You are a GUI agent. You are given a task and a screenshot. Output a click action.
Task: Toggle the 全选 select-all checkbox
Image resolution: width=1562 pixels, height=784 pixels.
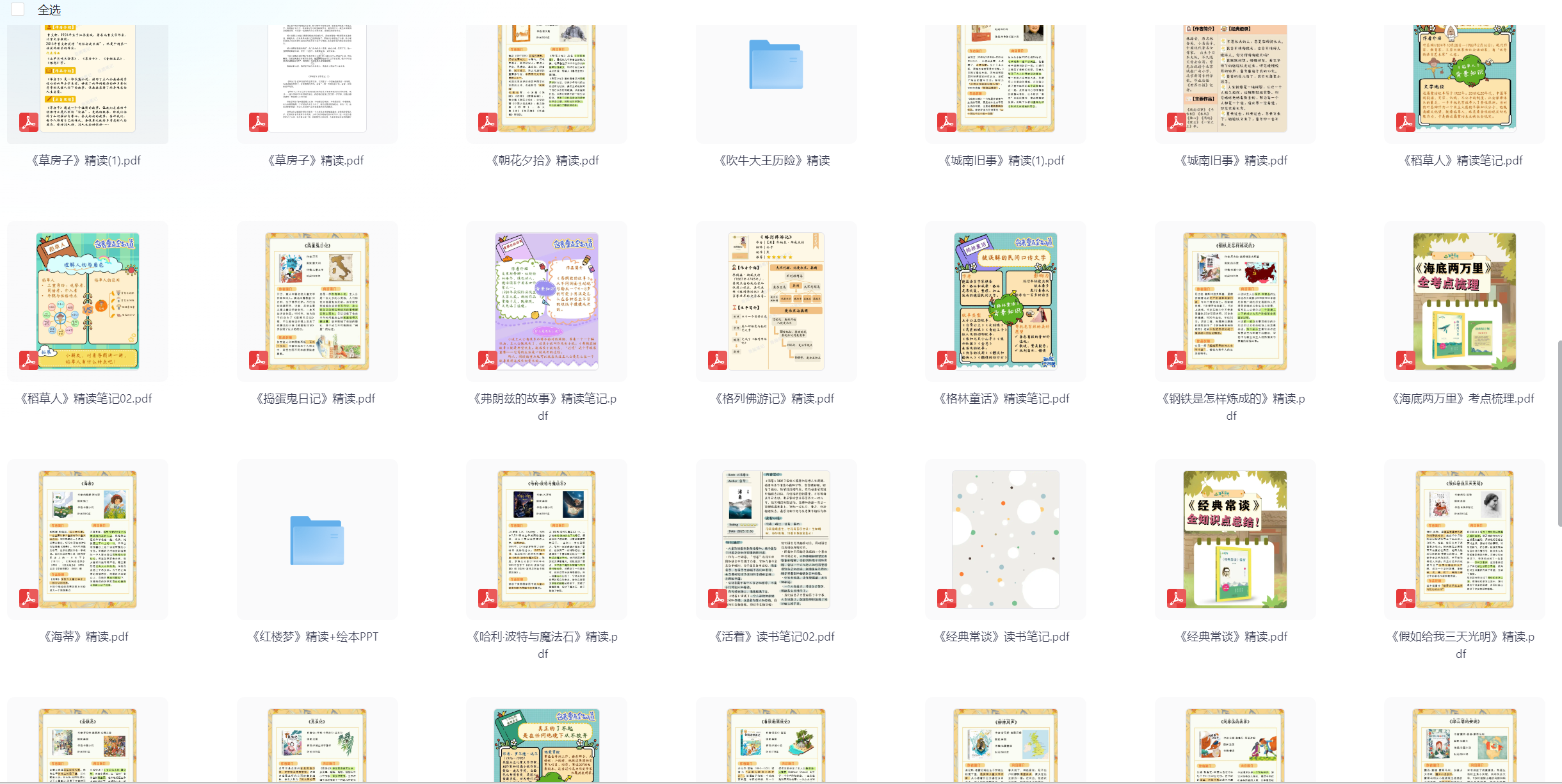18,10
